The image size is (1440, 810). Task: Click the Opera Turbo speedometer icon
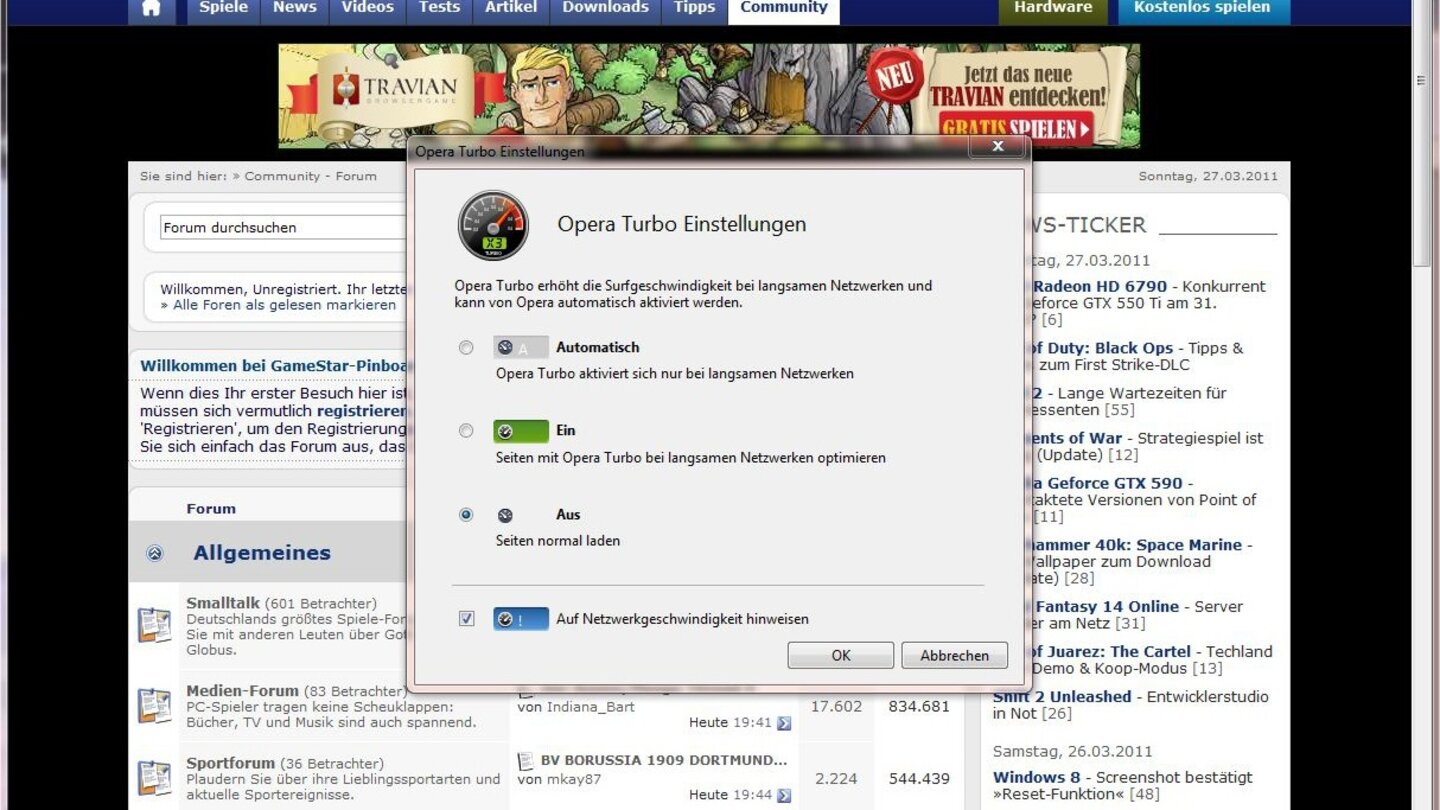click(493, 225)
